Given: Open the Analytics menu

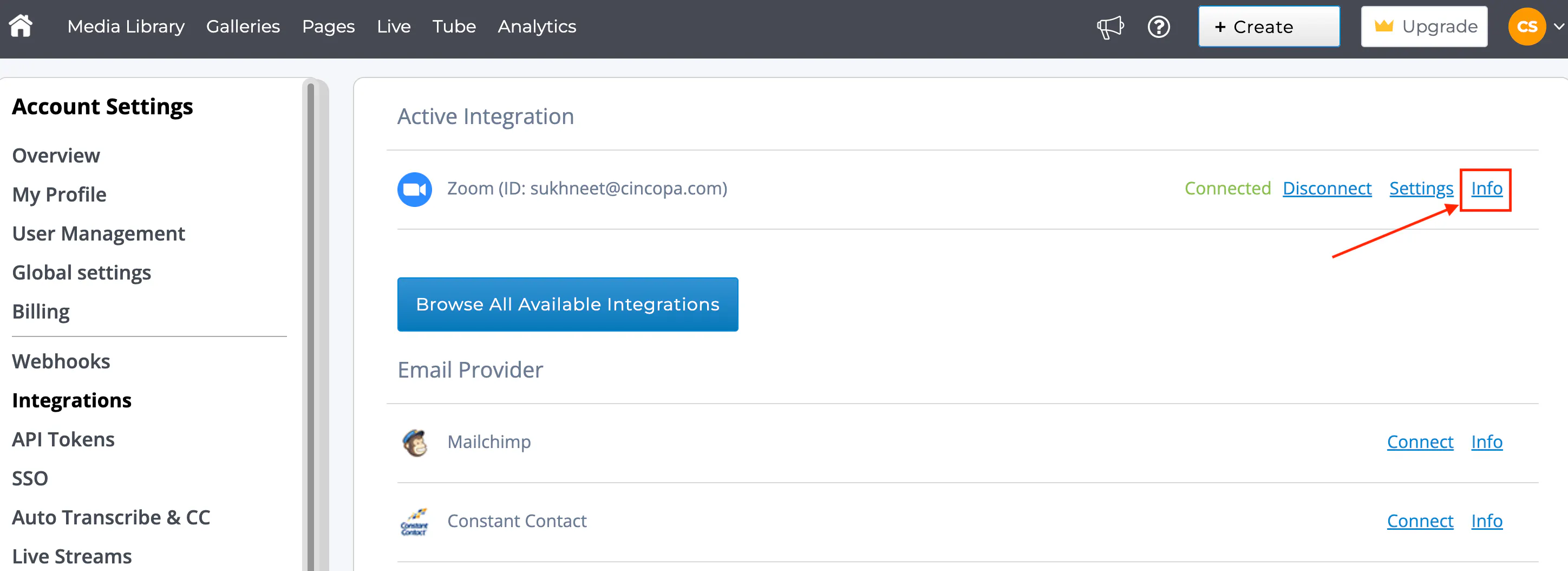Looking at the screenshot, I should coord(537,26).
